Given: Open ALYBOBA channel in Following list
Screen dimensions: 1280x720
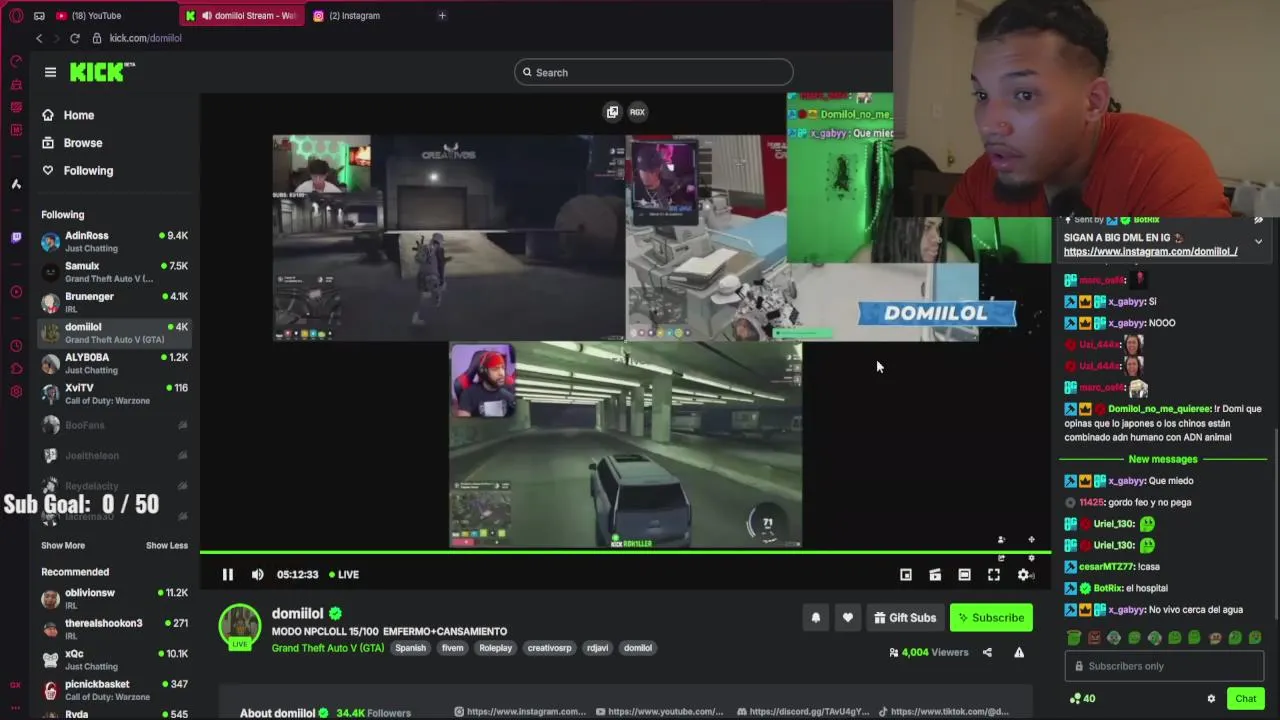Looking at the screenshot, I should click(x=114, y=363).
